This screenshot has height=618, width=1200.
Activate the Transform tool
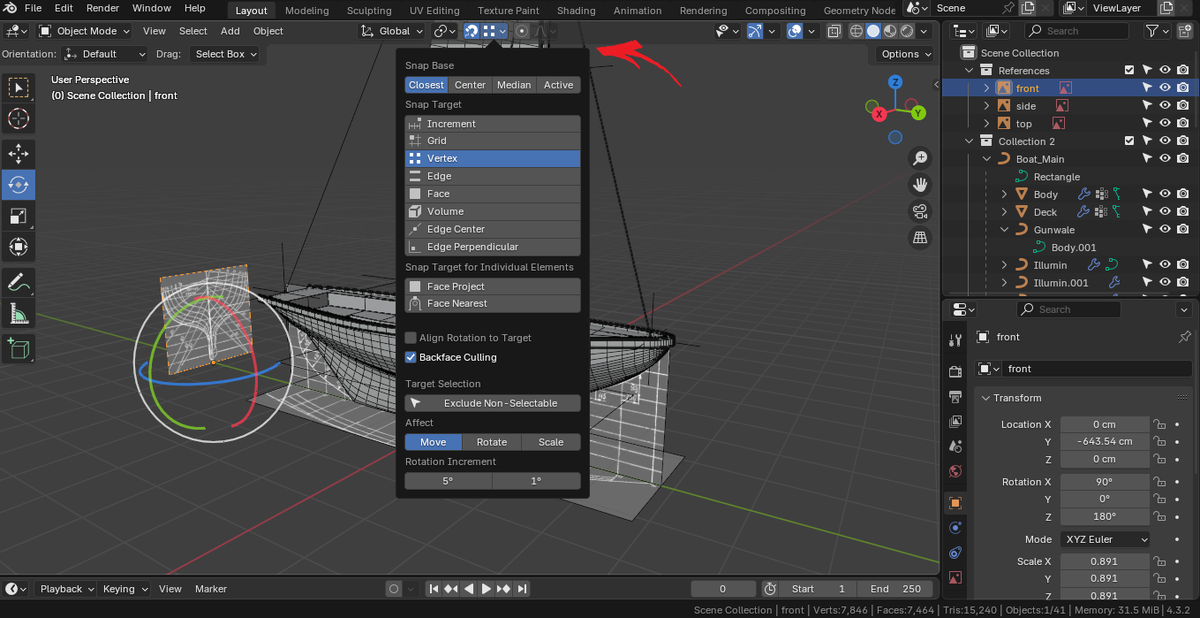coord(18,246)
